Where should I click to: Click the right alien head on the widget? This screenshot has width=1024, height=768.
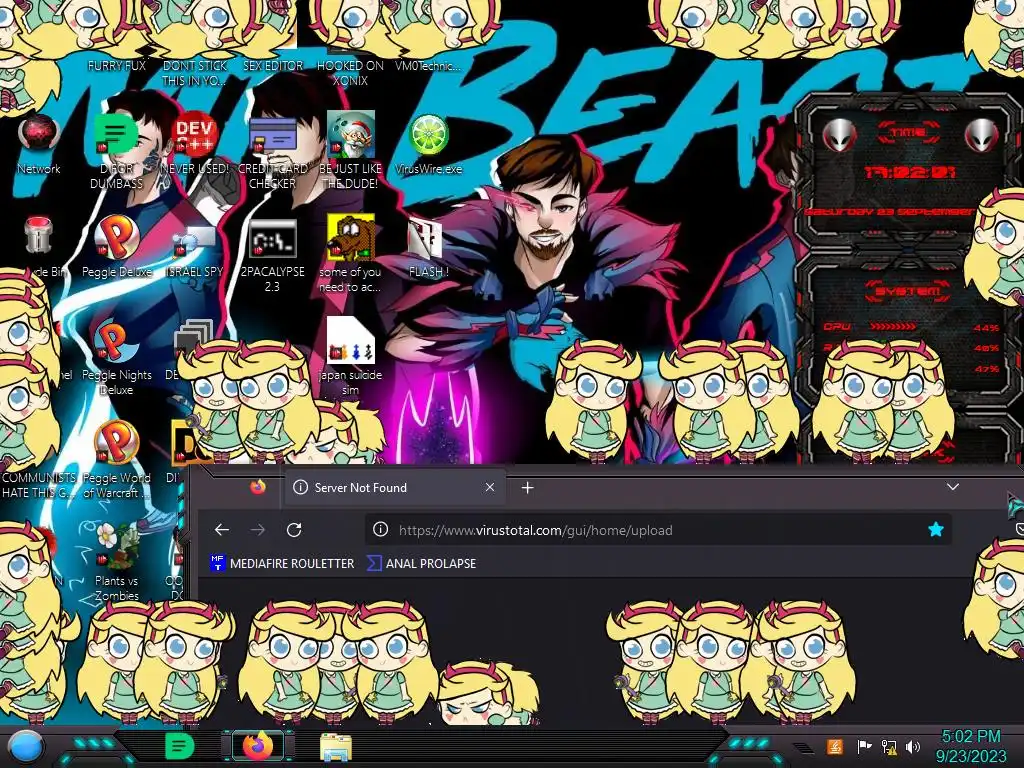tap(982, 136)
